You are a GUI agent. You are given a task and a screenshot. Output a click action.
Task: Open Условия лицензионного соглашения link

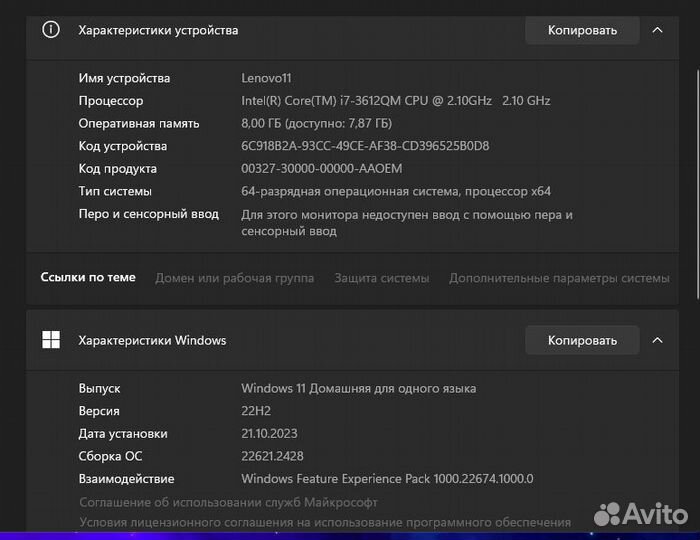tap(325, 522)
